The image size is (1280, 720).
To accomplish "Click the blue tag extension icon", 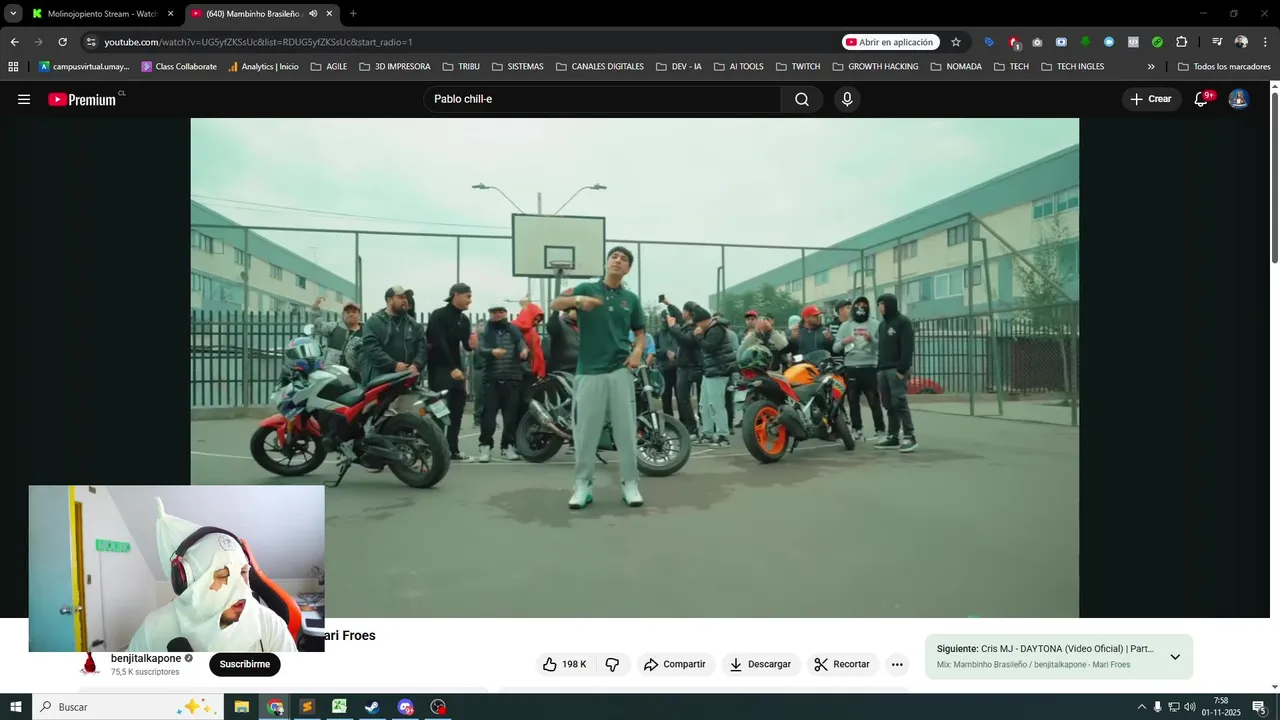I will coord(989,42).
